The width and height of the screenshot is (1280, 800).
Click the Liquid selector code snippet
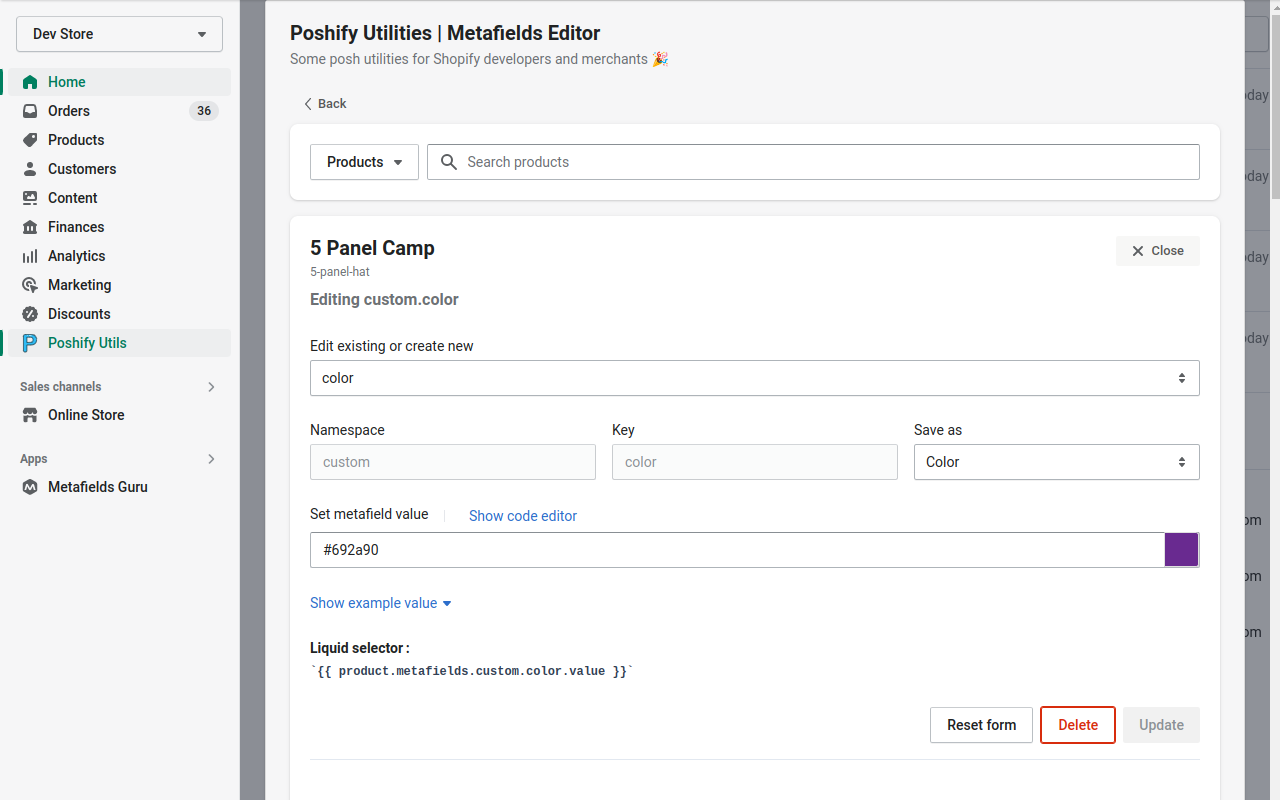[472, 672]
